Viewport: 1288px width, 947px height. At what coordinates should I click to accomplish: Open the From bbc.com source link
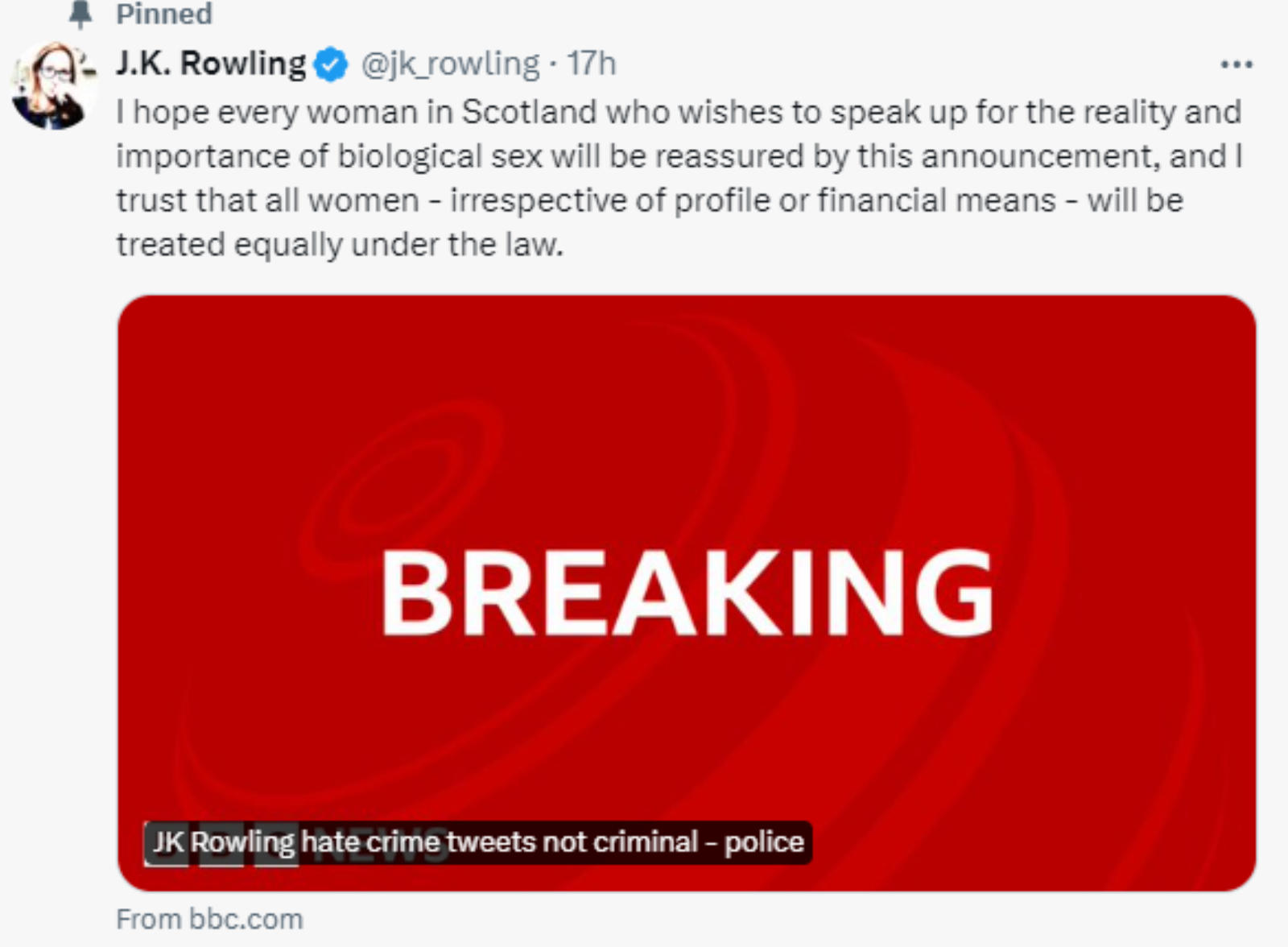pyautogui.click(x=210, y=919)
